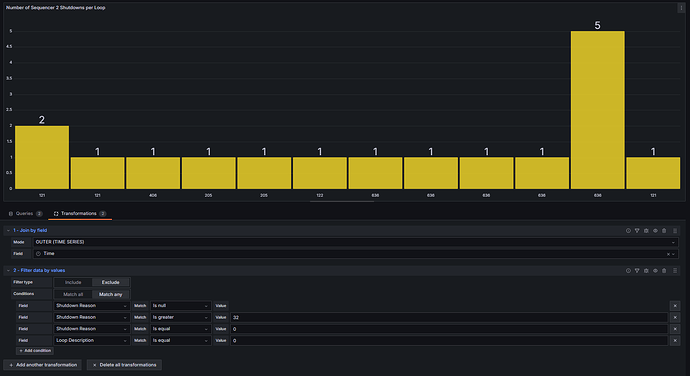Collapse the Filter data by values section
The height and width of the screenshot is (376, 690).
8,271
